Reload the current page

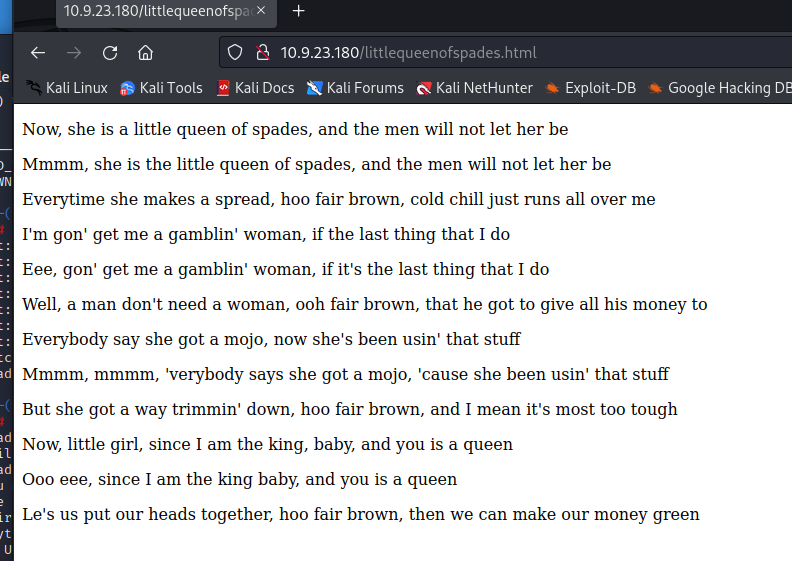tap(110, 53)
